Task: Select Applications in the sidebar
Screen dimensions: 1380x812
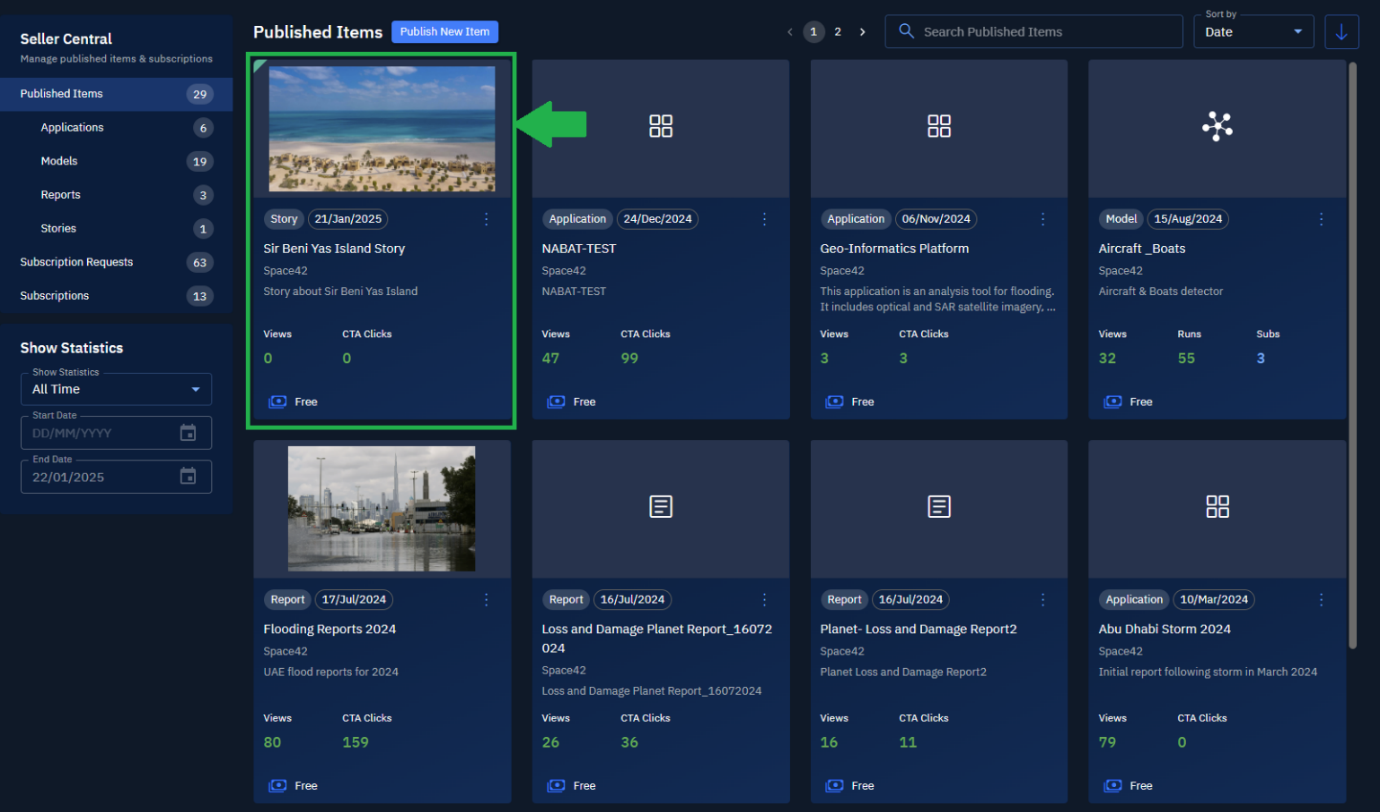Action: click(x=72, y=128)
